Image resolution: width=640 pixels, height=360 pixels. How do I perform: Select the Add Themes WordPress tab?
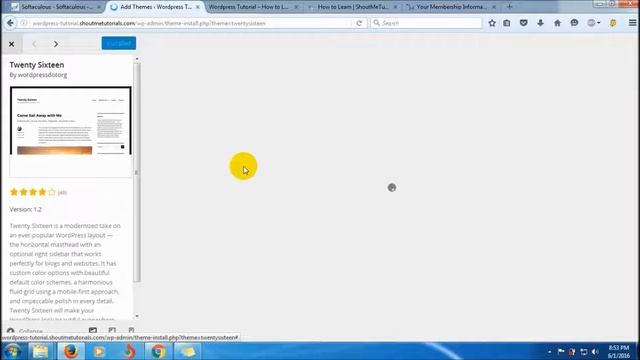(x=155, y=7)
